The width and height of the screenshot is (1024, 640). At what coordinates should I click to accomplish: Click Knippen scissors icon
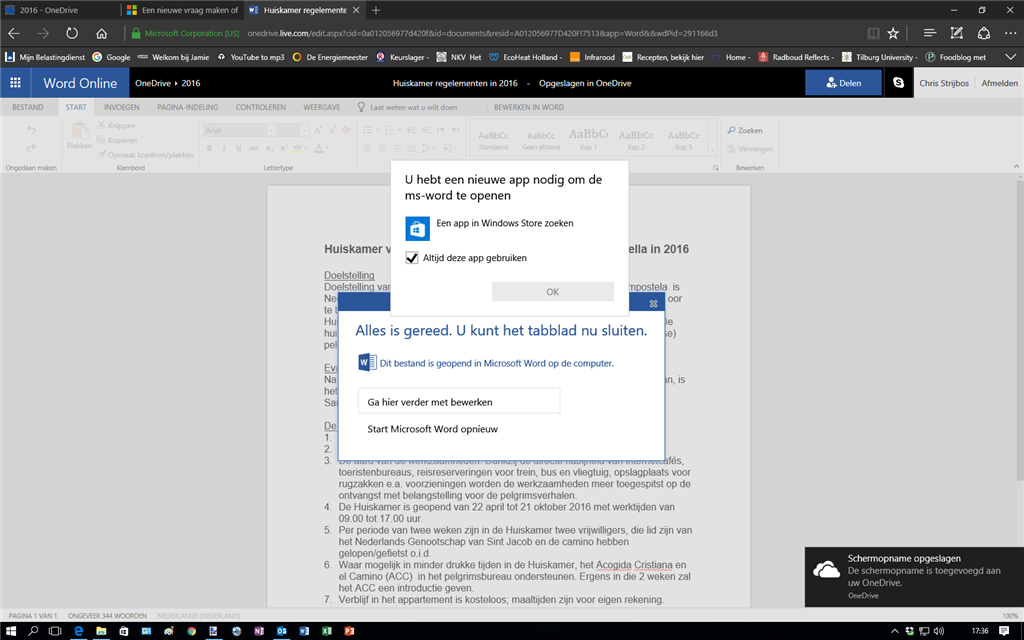[101, 125]
